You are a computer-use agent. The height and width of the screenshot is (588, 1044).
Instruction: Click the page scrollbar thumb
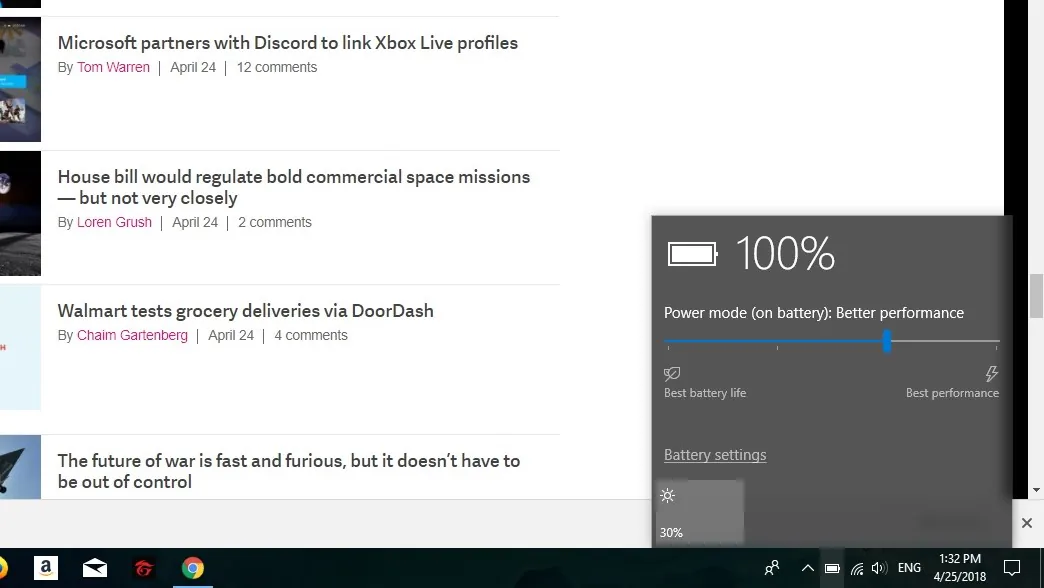1036,296
